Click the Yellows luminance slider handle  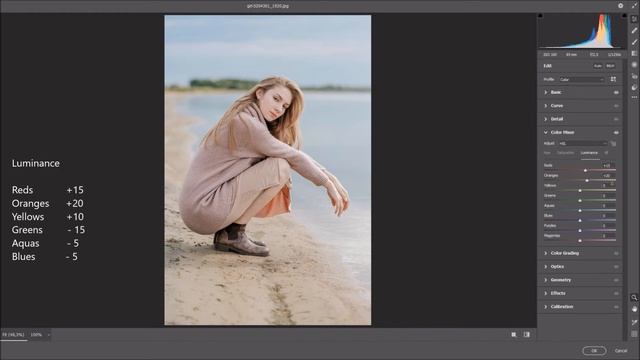pos(580,191)
